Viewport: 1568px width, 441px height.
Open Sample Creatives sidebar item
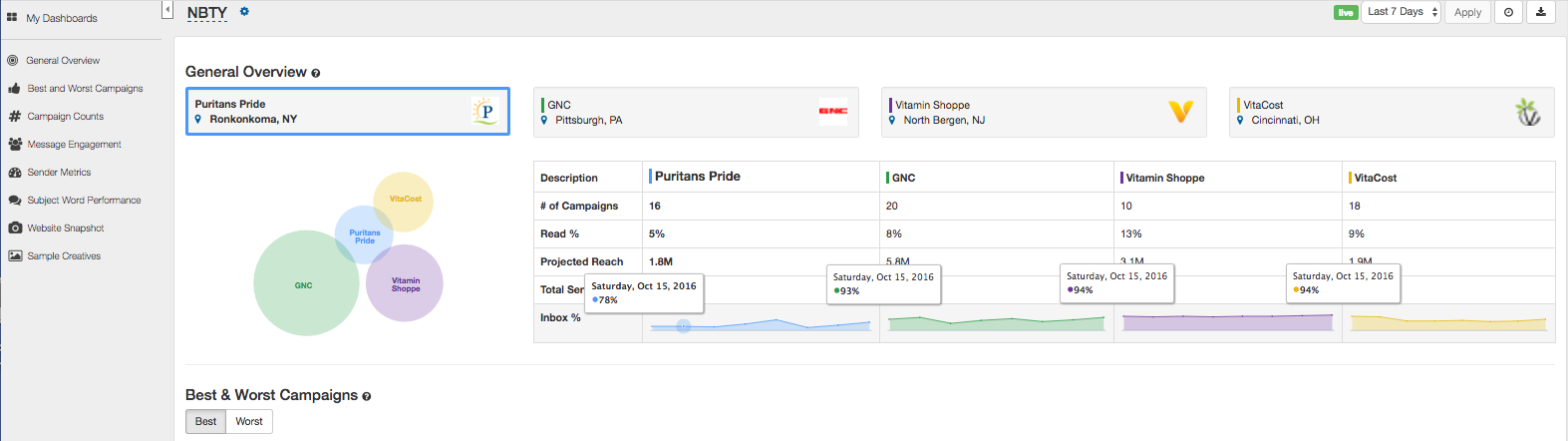64,256
